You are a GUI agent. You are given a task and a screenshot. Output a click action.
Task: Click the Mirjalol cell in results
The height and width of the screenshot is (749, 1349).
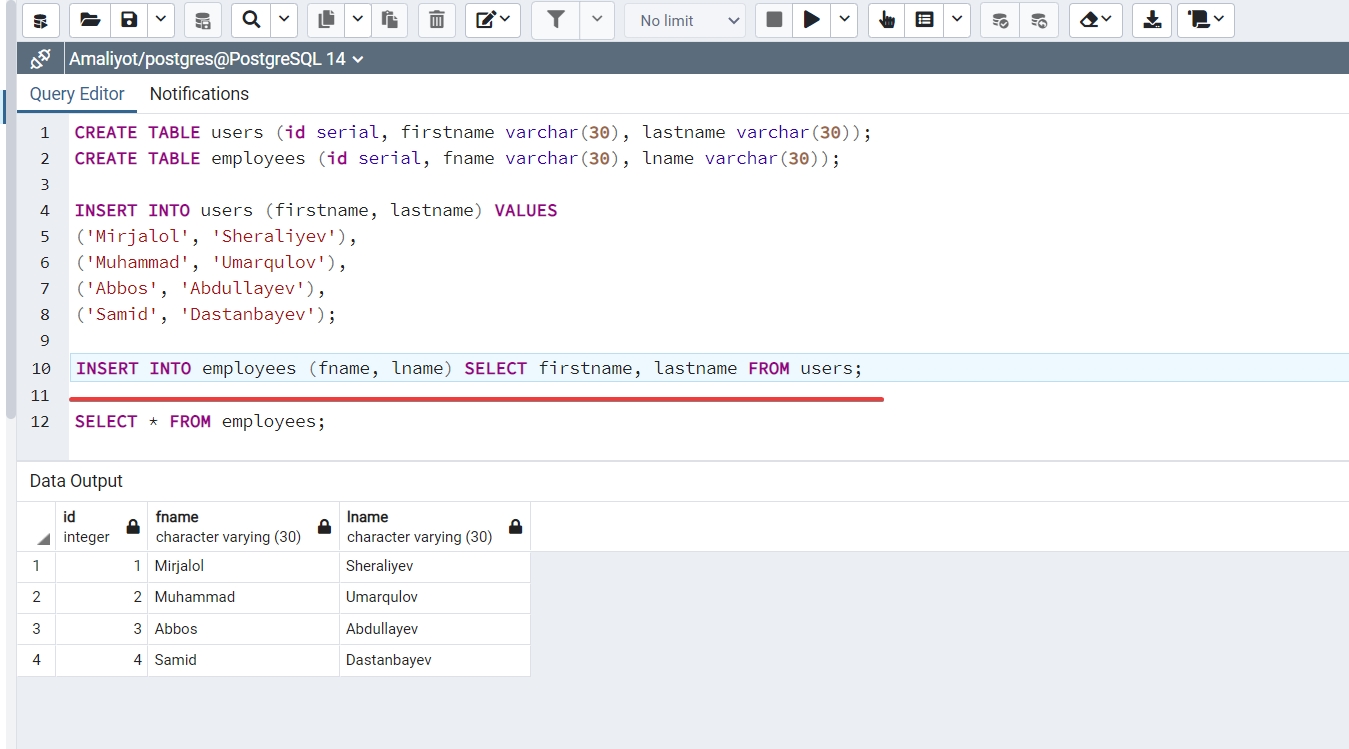(x=179, y=566)
